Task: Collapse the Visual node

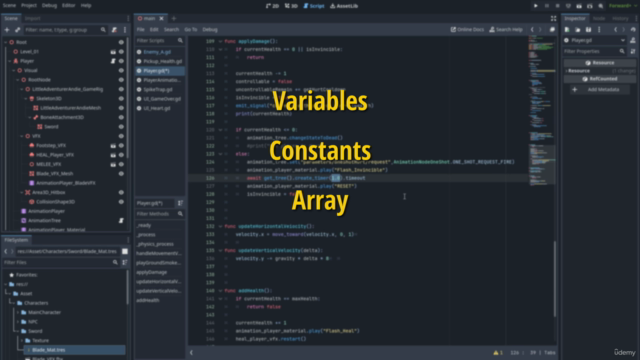Action: 14,70
